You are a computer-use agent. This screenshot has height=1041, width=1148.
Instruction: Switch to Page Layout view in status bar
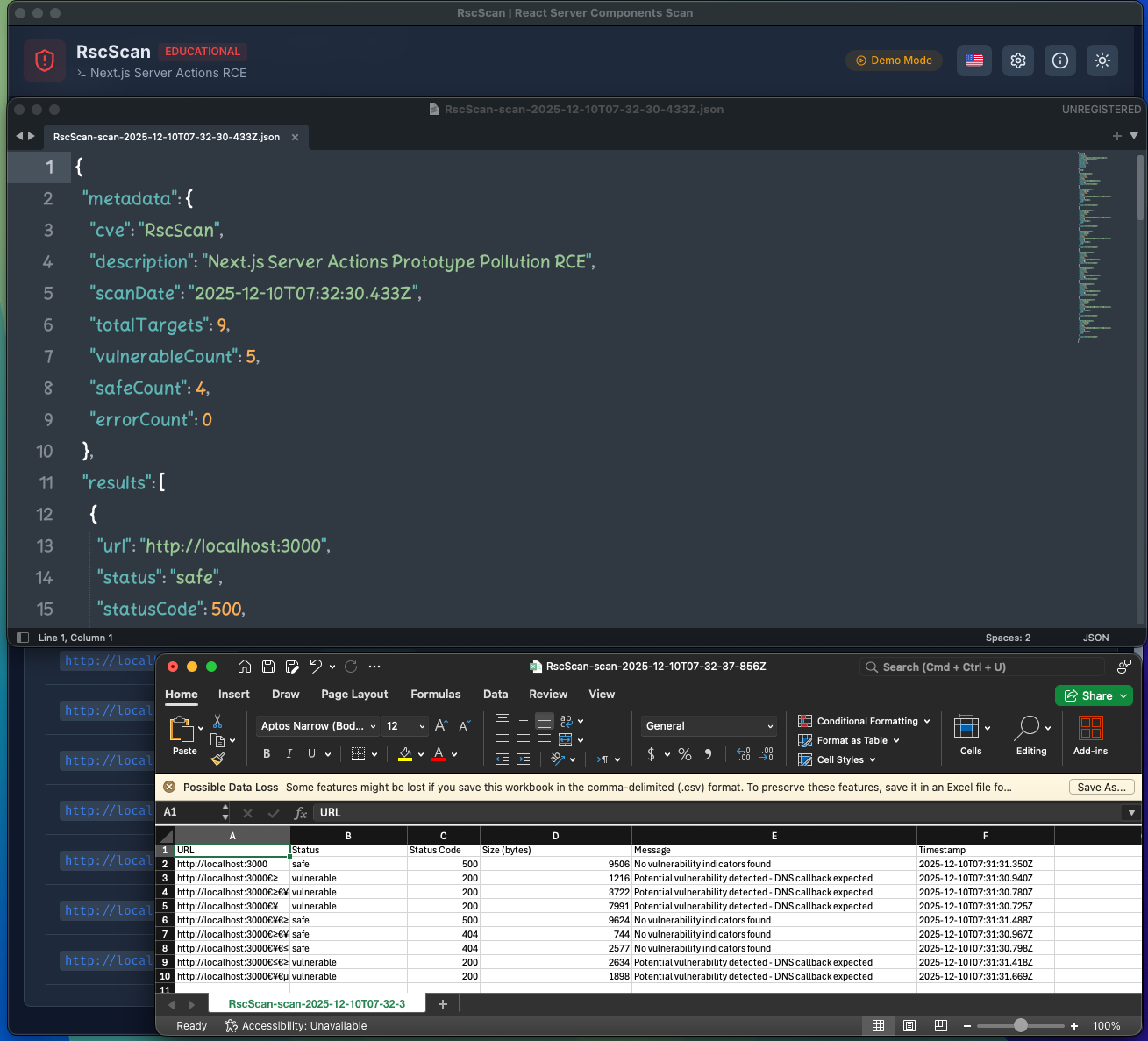(x=909, y=1026)
